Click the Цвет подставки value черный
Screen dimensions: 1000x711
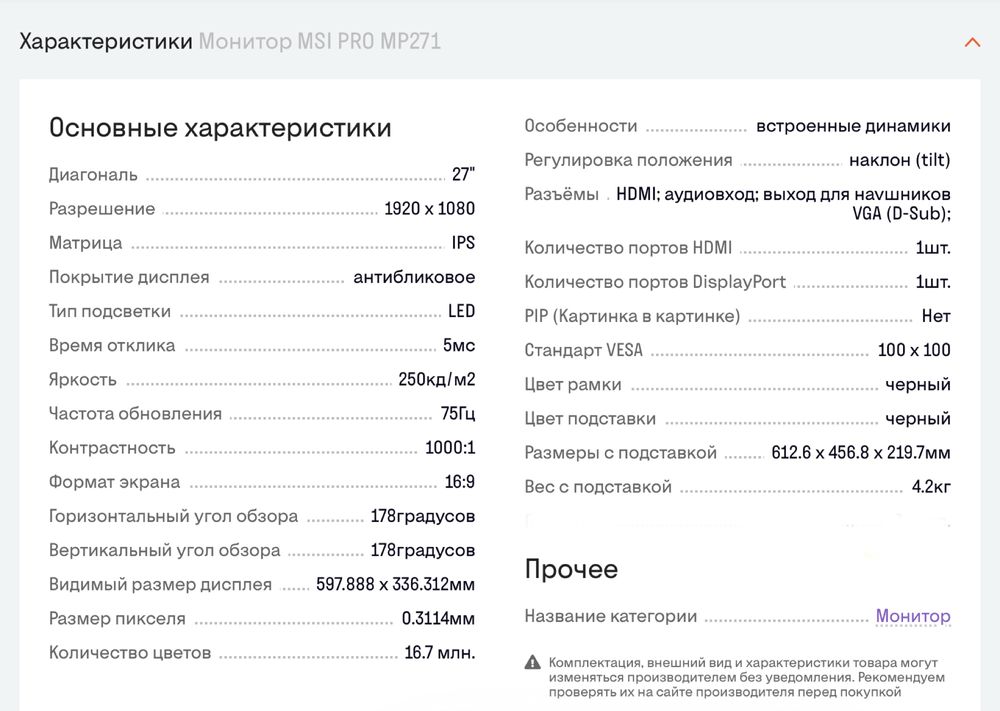918,419
